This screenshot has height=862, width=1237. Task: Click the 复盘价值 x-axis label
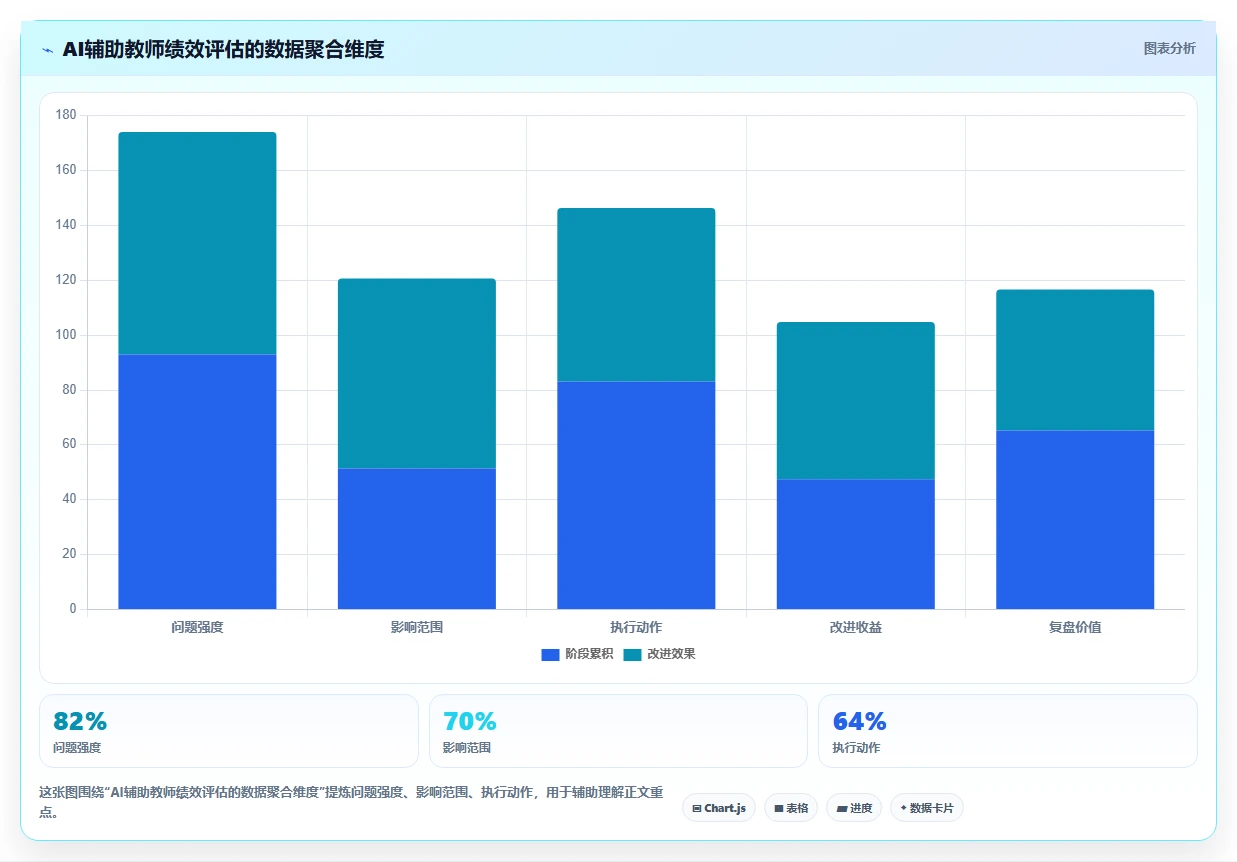coord(1075,628)
